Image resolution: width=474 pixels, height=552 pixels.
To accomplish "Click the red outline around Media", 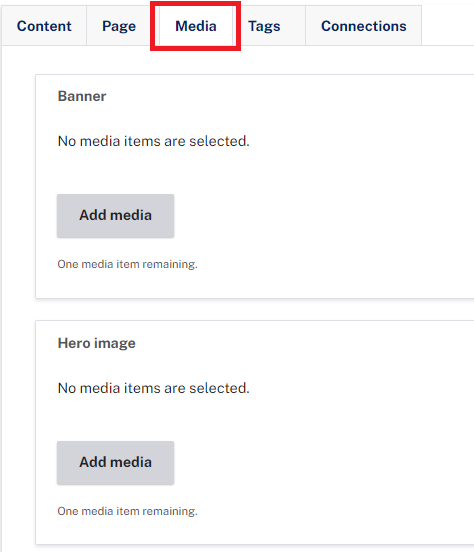I will (195, 3).
